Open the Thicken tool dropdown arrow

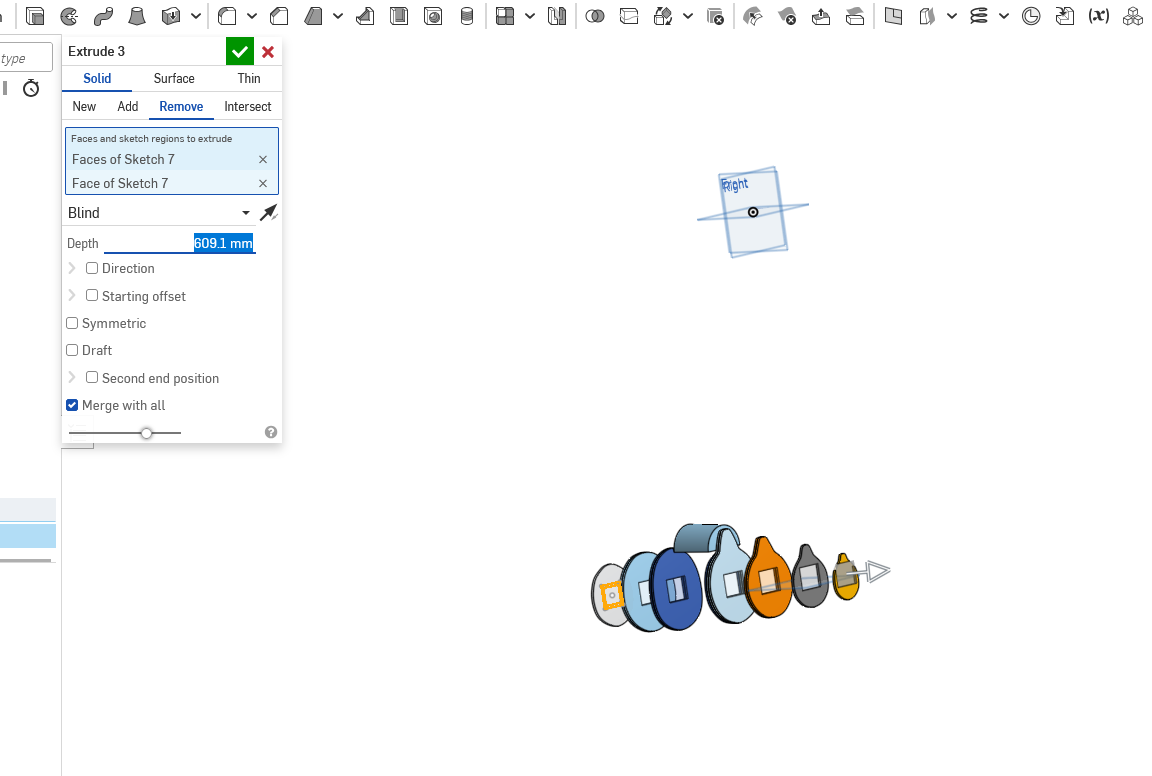(x=195, y=16)
